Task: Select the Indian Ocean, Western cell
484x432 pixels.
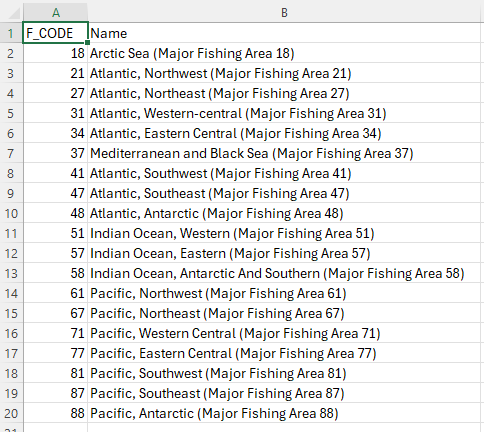Action: click(x=284, y=233)
